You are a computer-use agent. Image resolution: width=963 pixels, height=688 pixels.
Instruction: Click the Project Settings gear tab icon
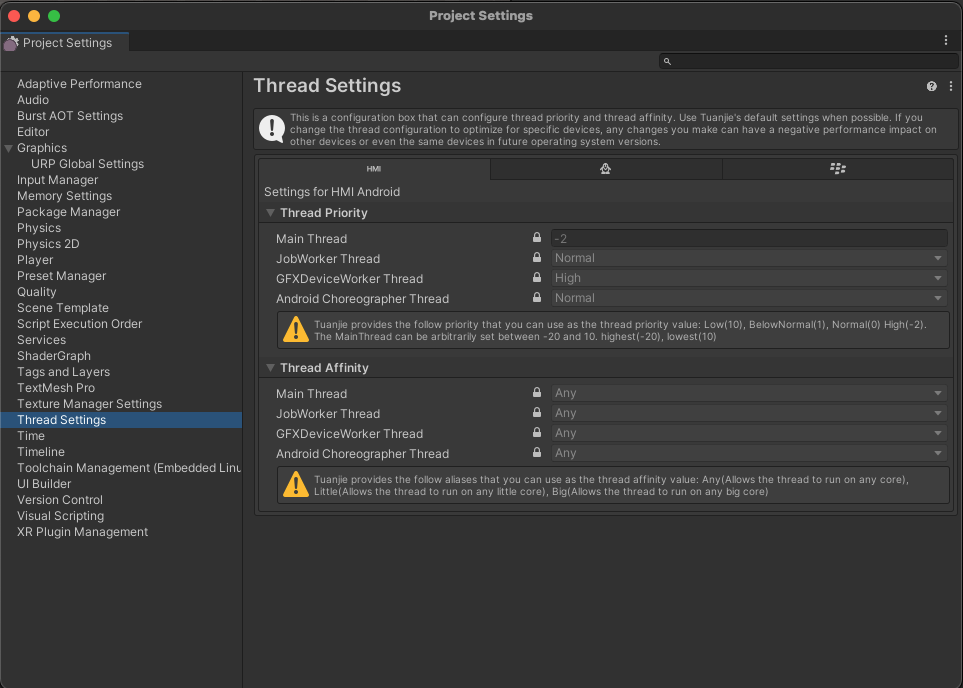[10, 43]
